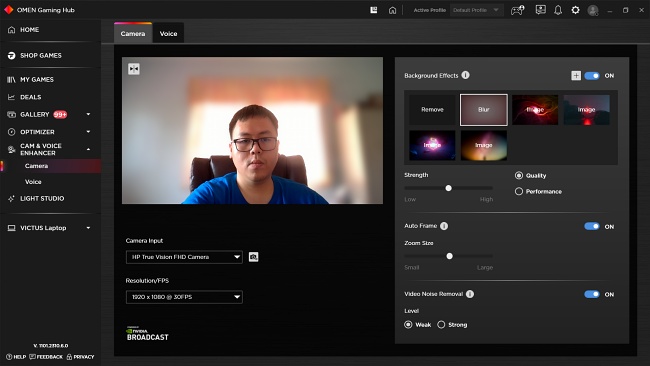Open the Resolution/FPS dropdown
Screen dimensions: 650x366
tap(184, 297)
